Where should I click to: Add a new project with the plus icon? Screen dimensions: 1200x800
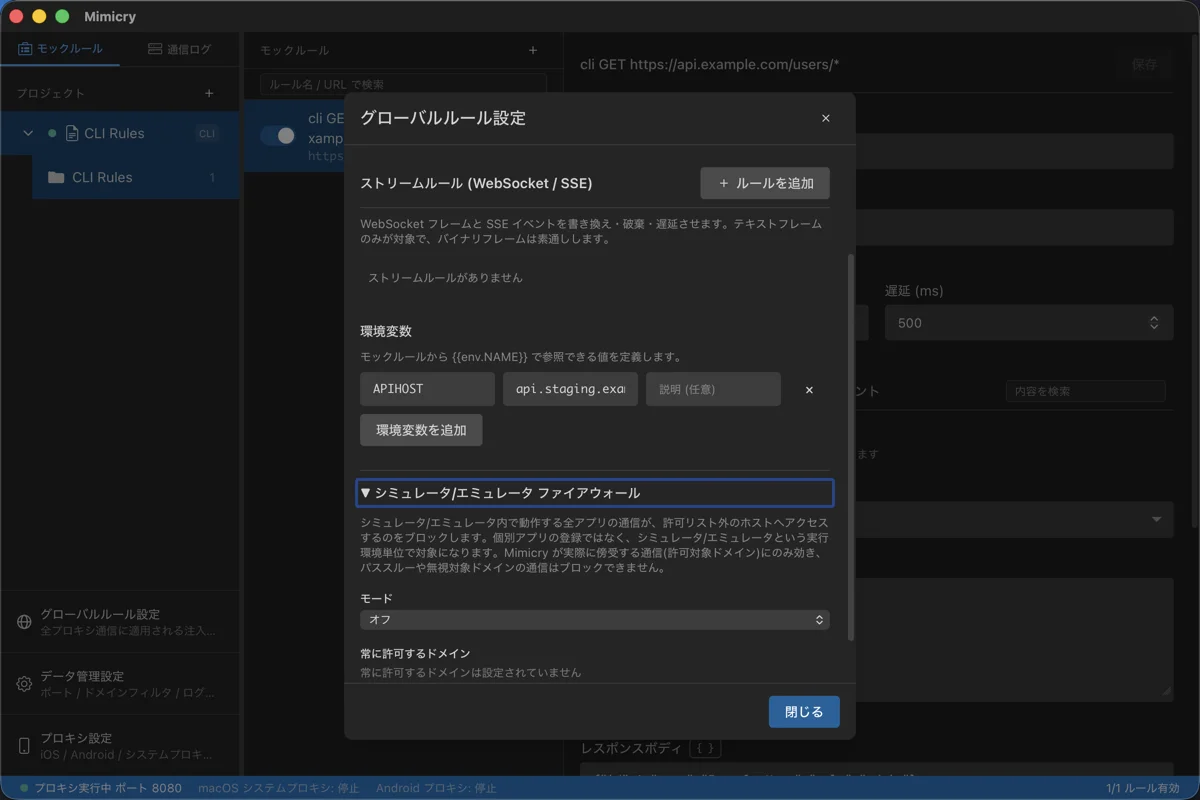click(x=209, y=93)
